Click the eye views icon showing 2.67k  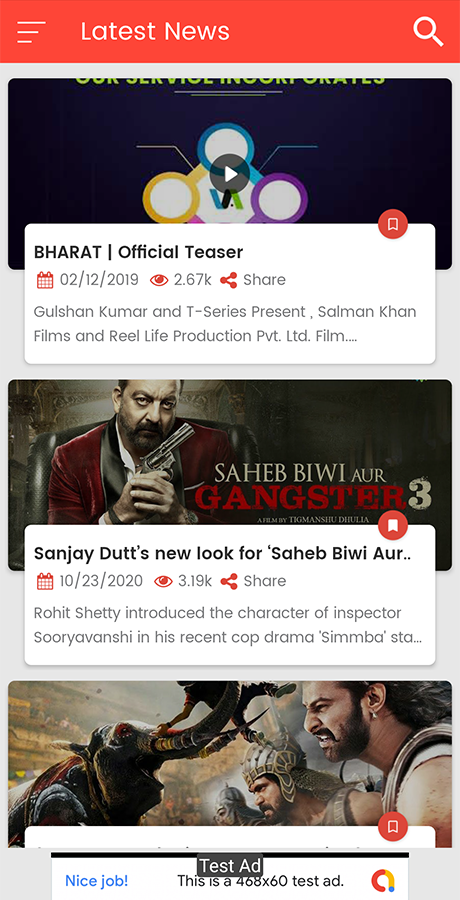[x=159, y=280]
